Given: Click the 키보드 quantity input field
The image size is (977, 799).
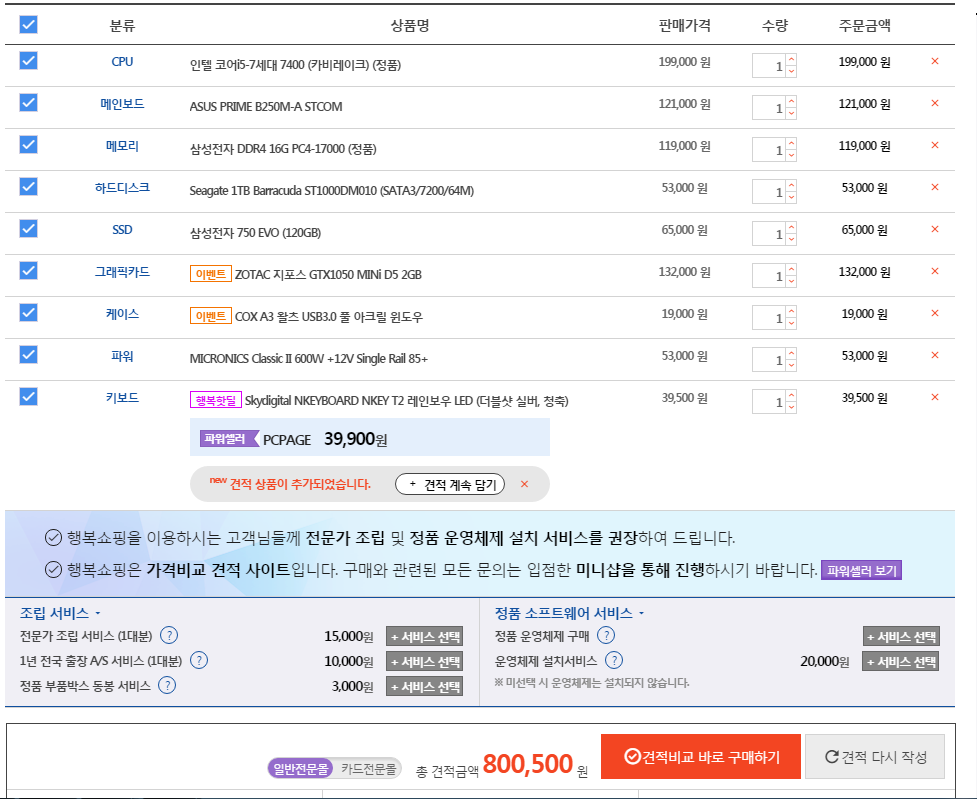Looking at the screenshot, I should (x=768, y=401).
